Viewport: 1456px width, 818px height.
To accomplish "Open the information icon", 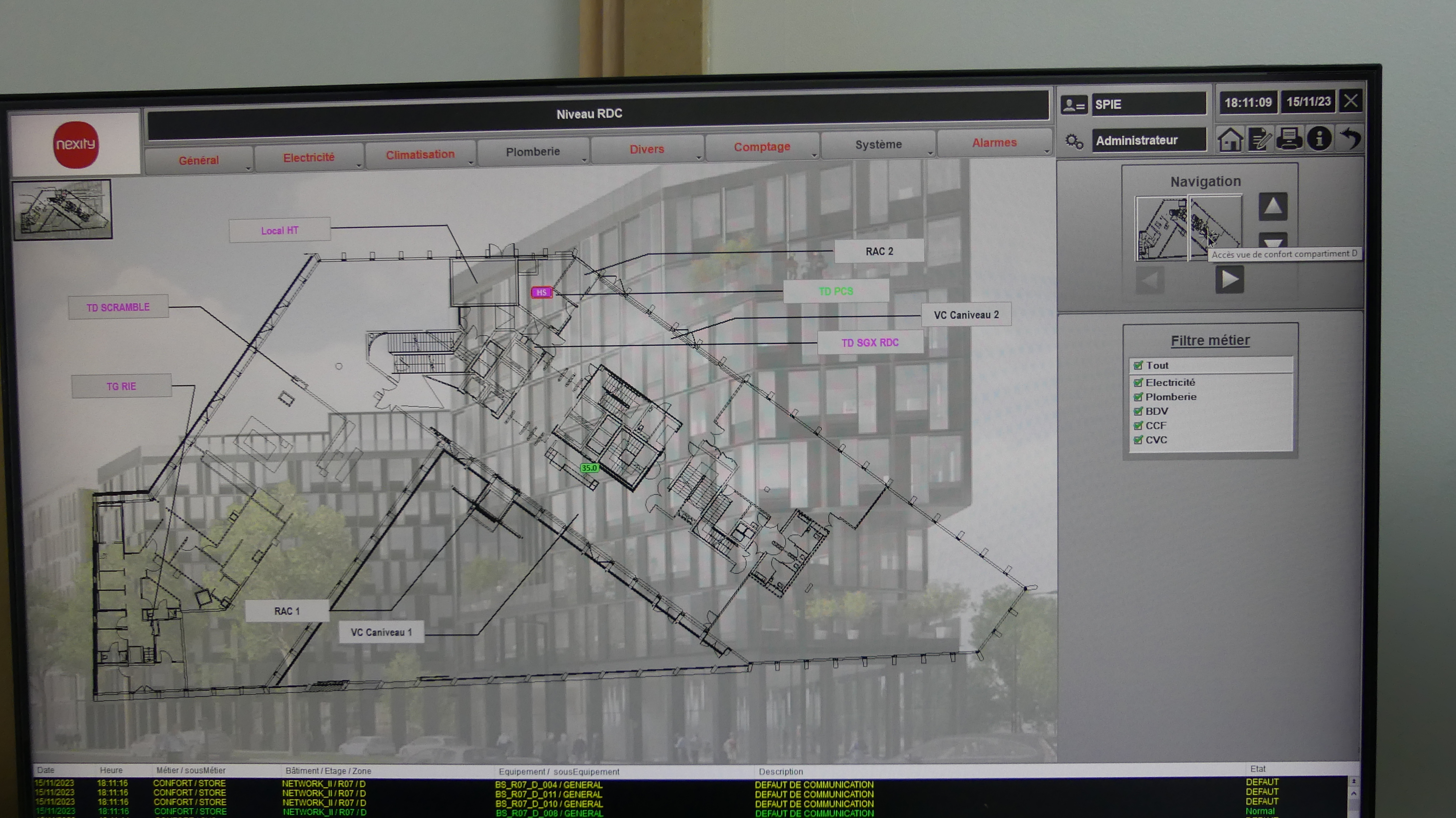I will coord(1319,138).
